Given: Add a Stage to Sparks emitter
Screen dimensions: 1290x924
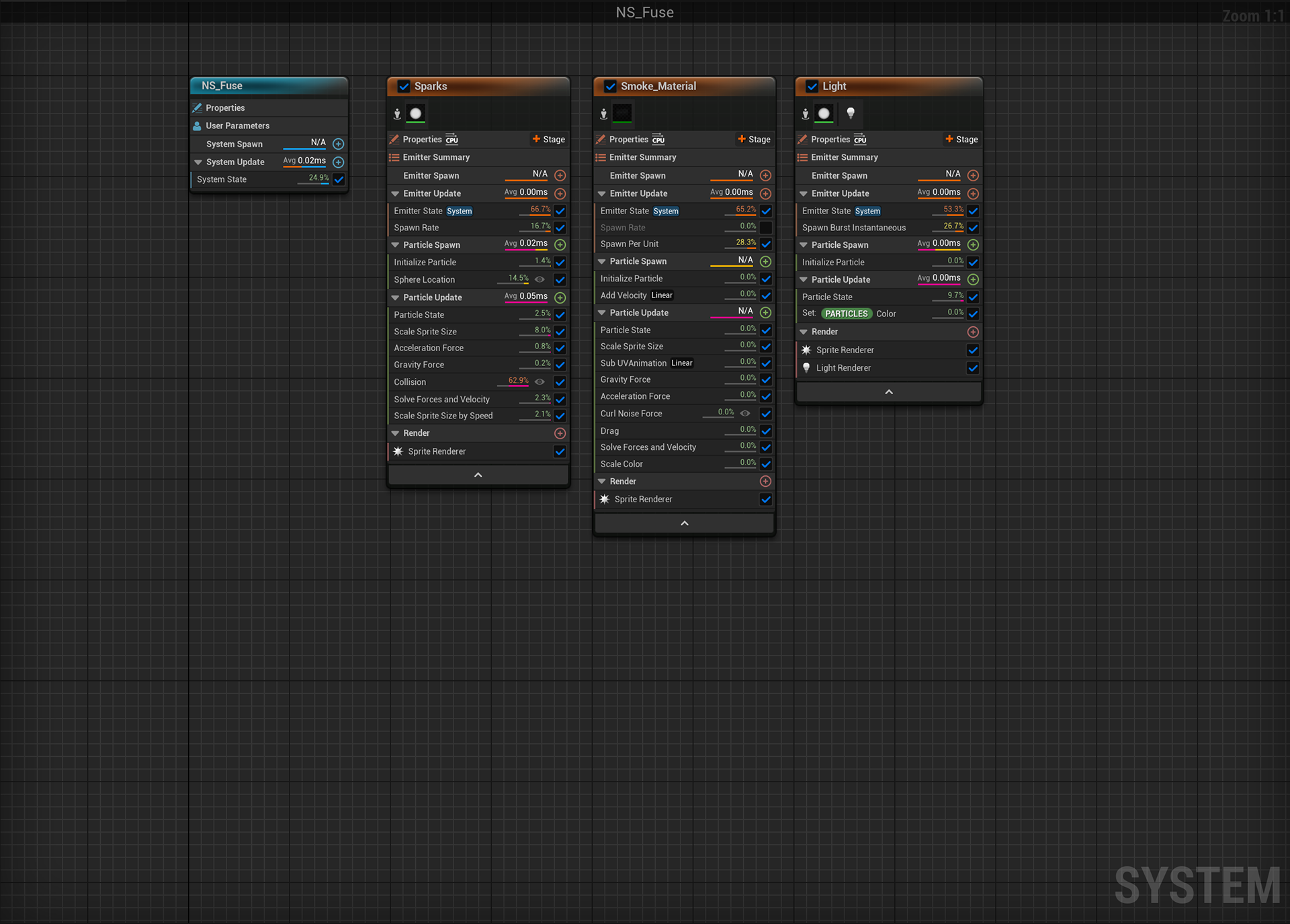Looking at the screenshot, I should 548,139.
